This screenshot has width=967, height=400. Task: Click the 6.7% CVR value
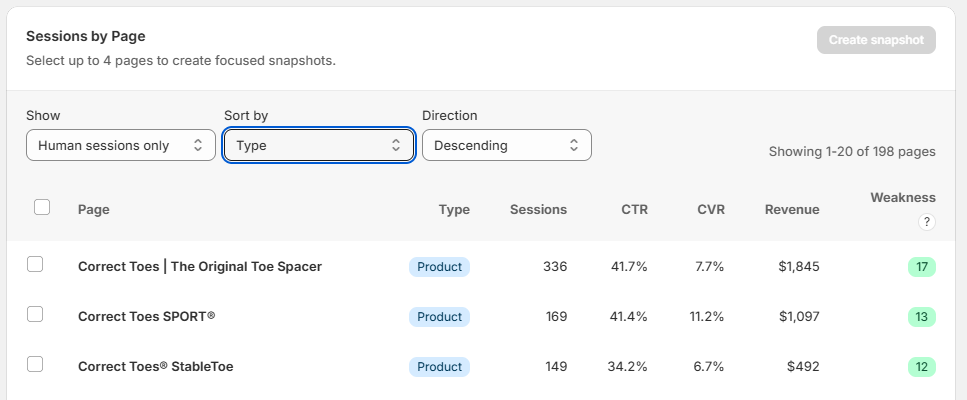tap(709, 367)
